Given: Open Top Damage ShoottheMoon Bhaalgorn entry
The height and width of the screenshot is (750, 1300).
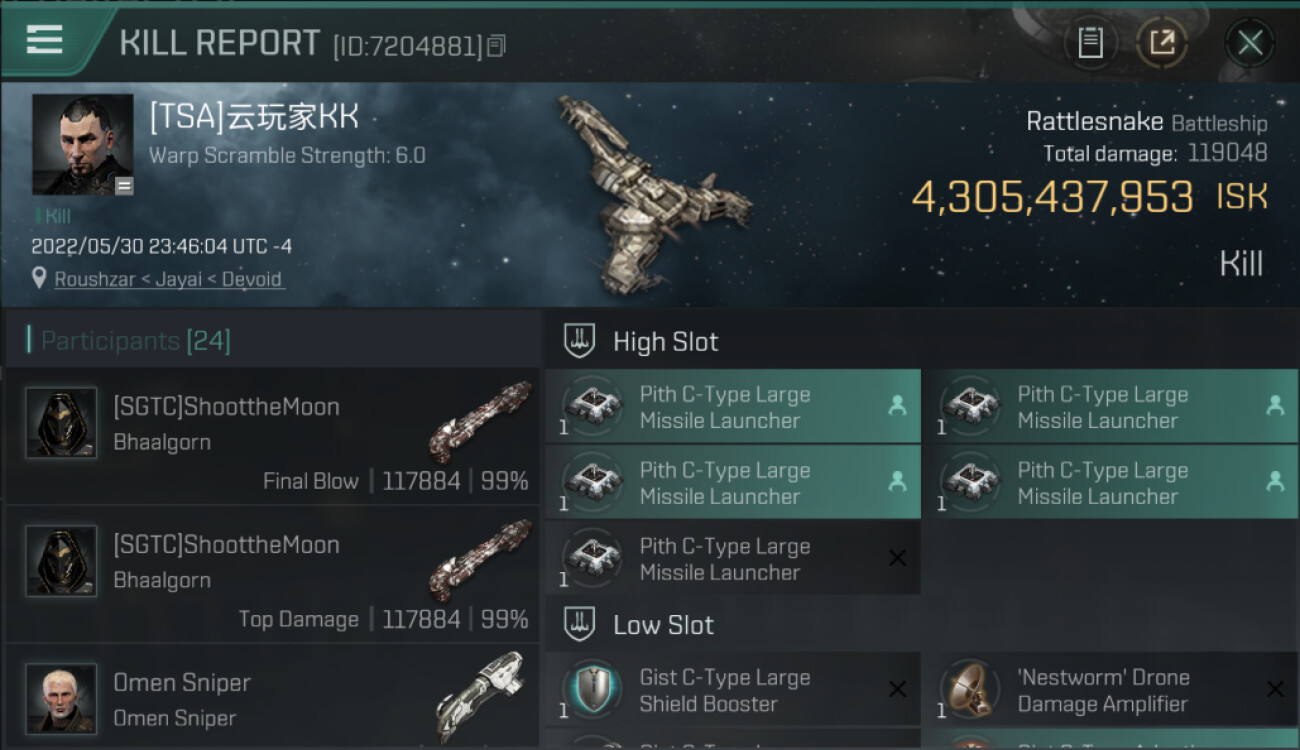Looking at the screenshot, I should coord(272,574).
